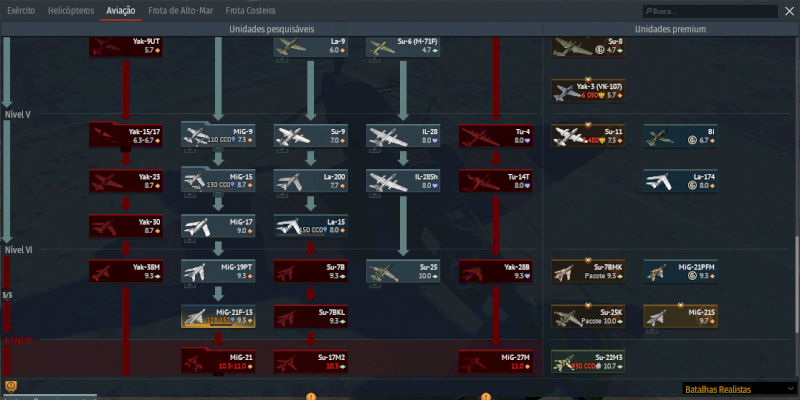
Task: Click the 3/5 rank progress indicator
Action: 7,295
